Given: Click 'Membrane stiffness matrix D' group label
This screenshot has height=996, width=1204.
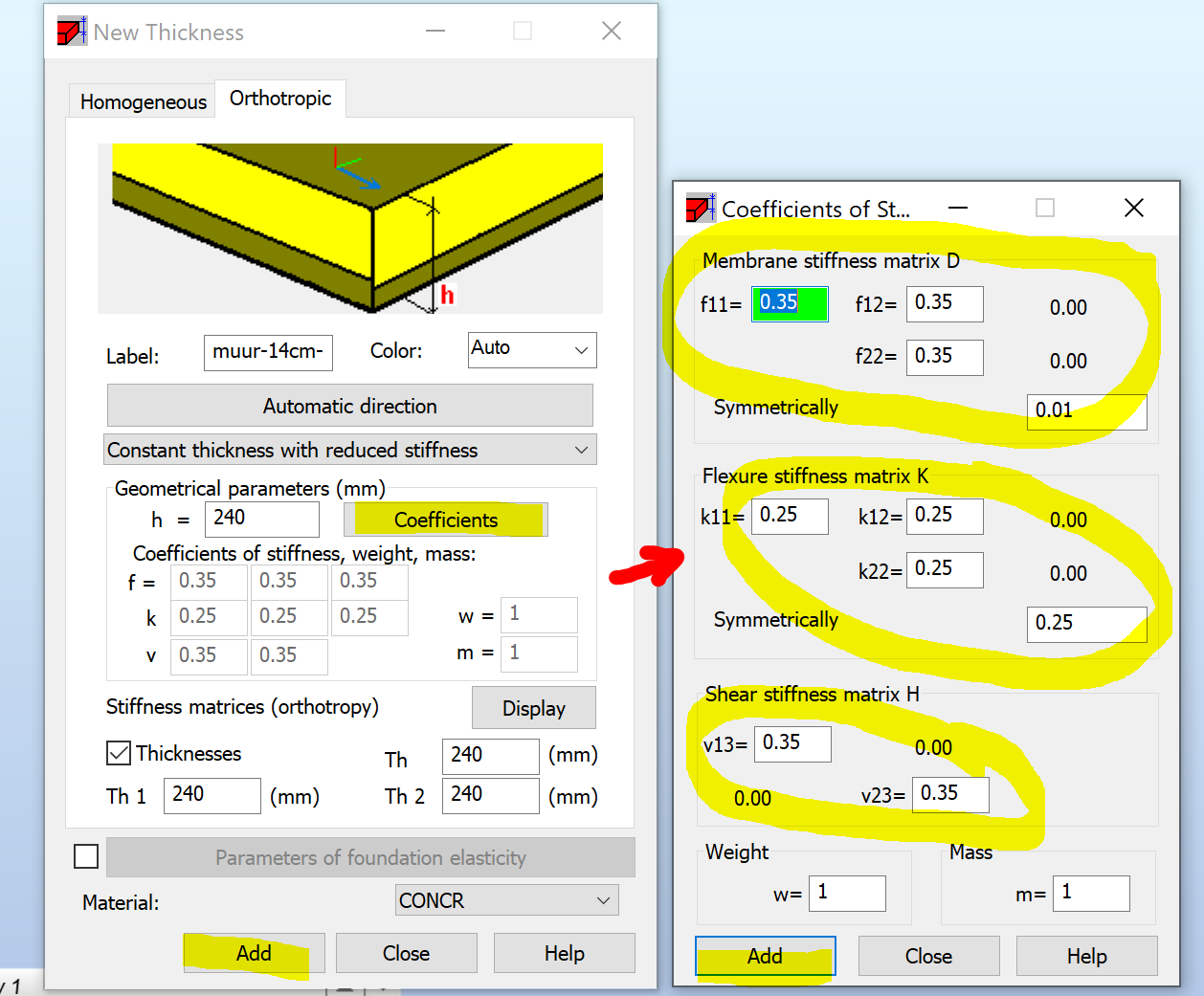Looking at the screenshot, I should 831,260.
